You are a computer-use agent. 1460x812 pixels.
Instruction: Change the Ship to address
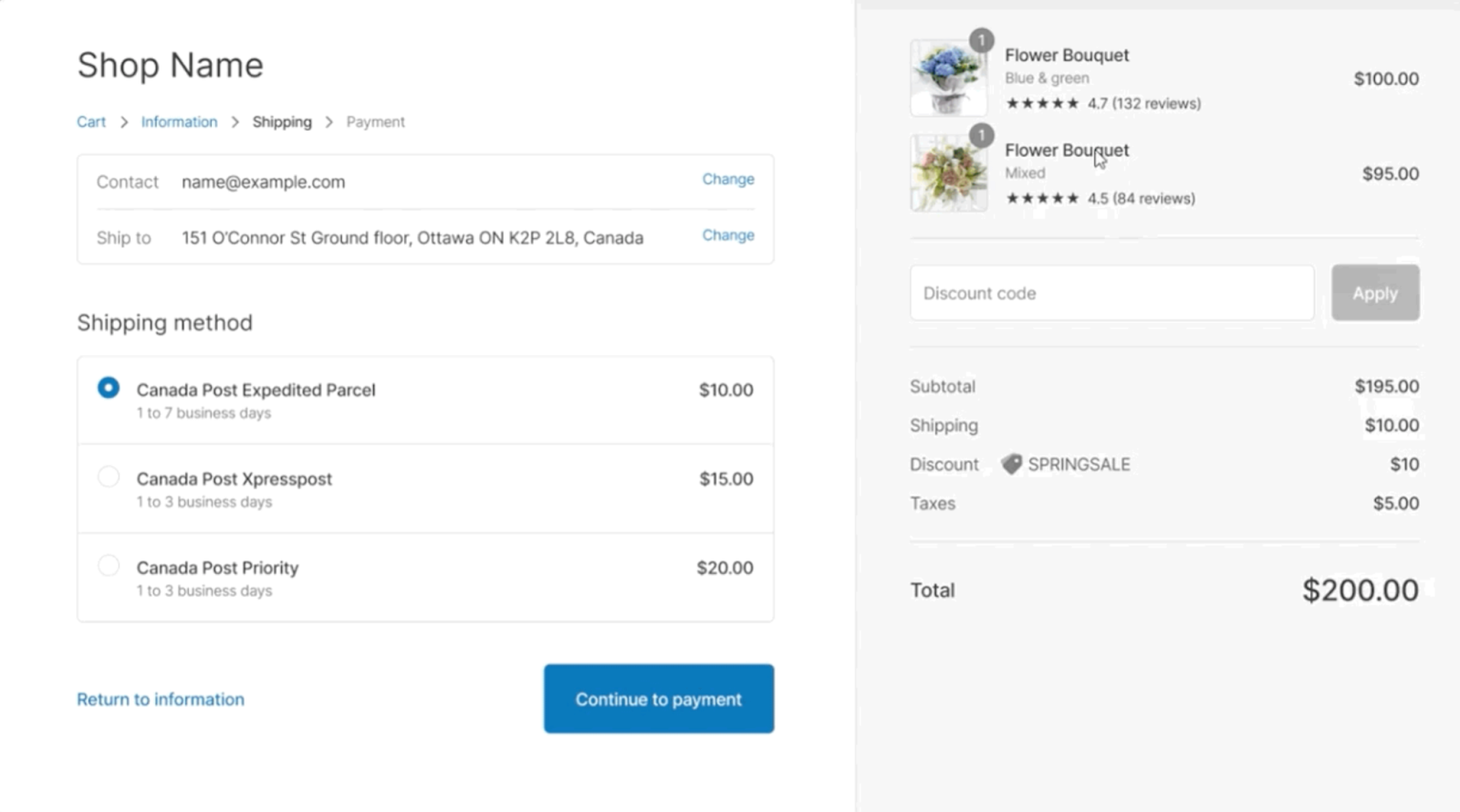(x=727, y=234)
